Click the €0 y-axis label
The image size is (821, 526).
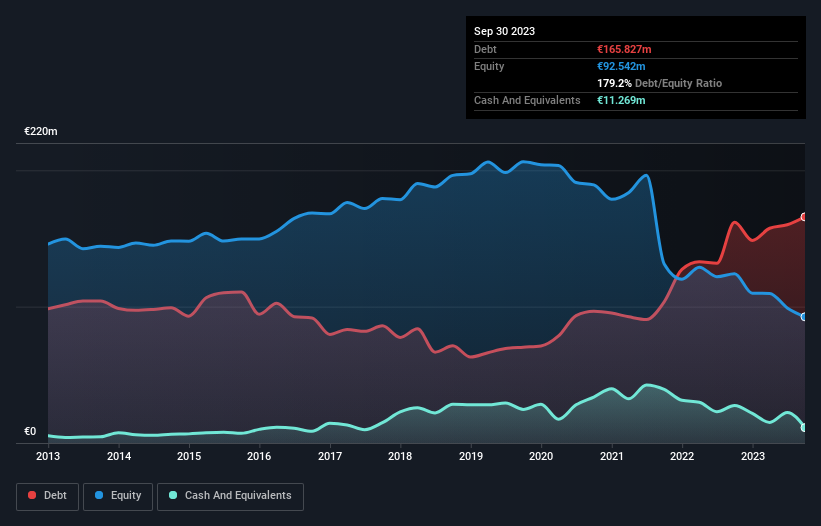pyautogui.click(x=30, y=431)
